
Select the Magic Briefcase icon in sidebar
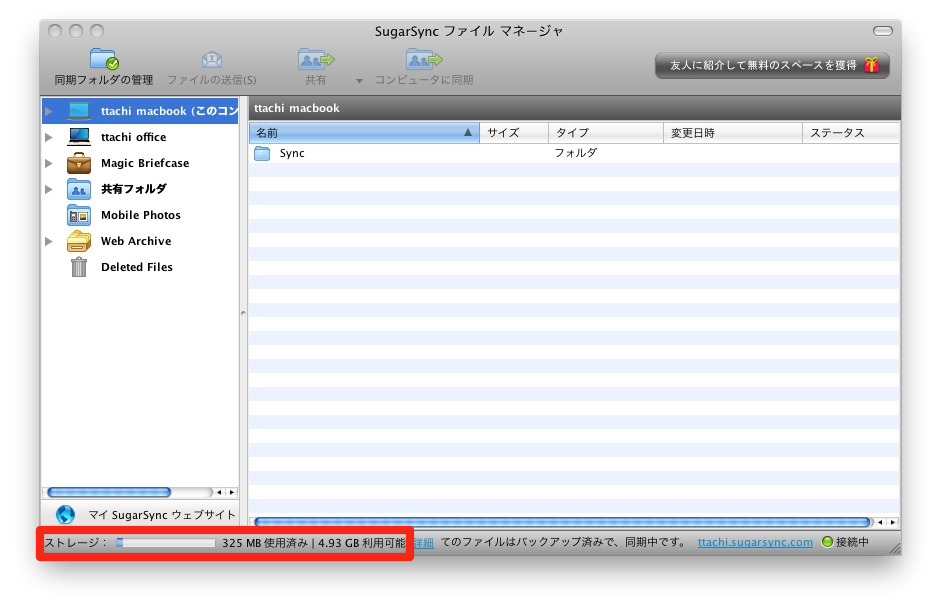point(79,163)
